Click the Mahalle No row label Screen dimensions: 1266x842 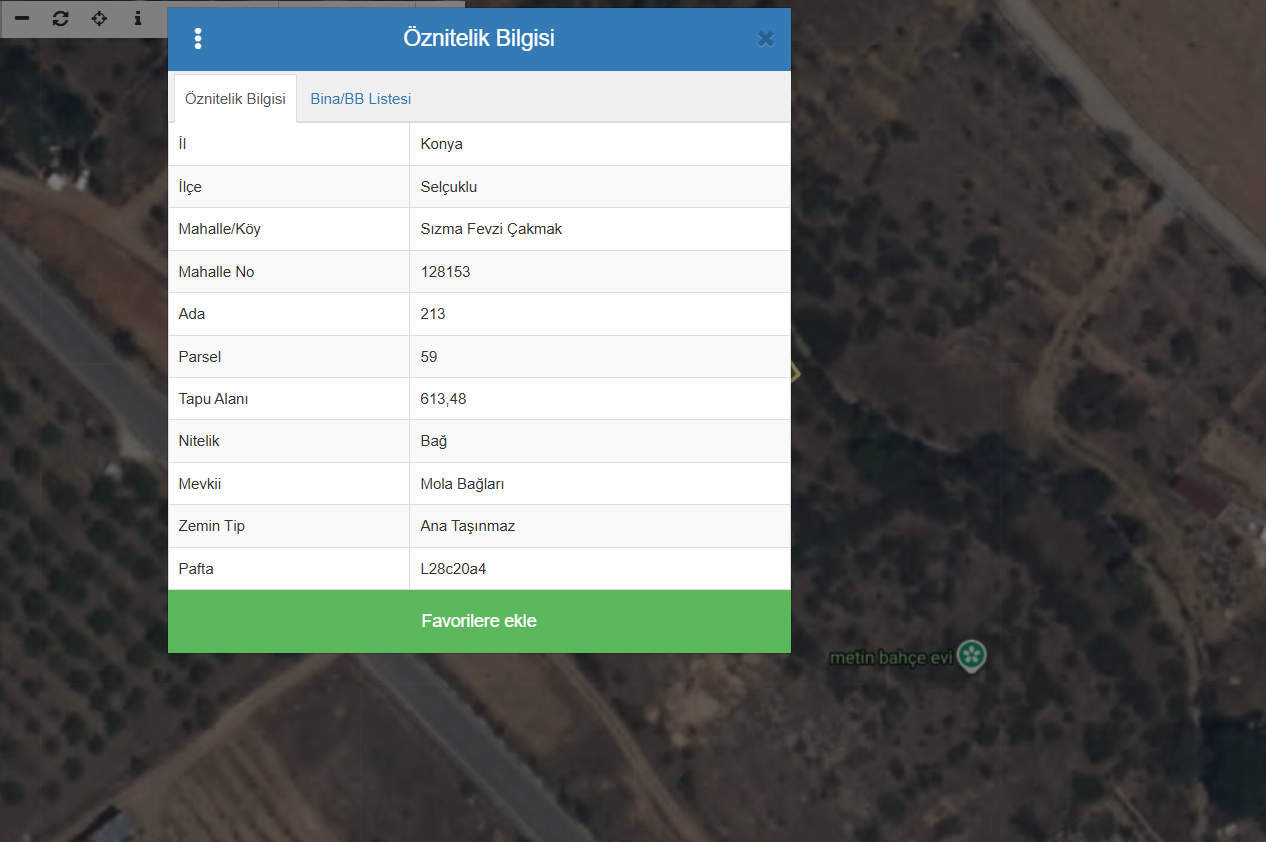coord(216,272)
